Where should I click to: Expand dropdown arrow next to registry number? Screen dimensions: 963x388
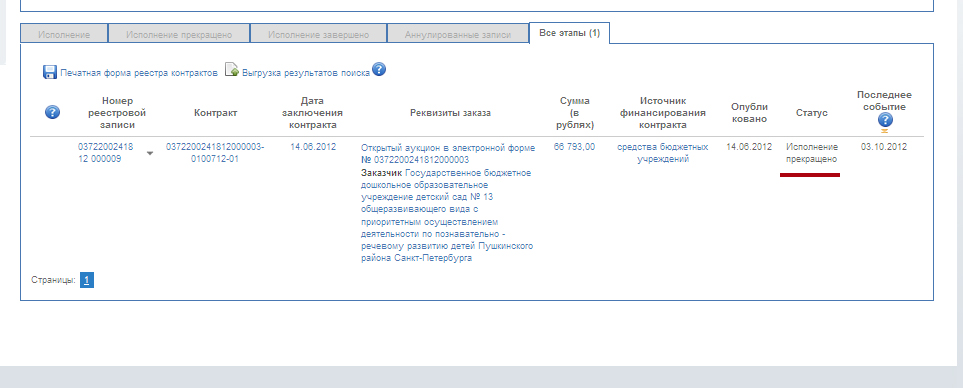pos(150,153)
